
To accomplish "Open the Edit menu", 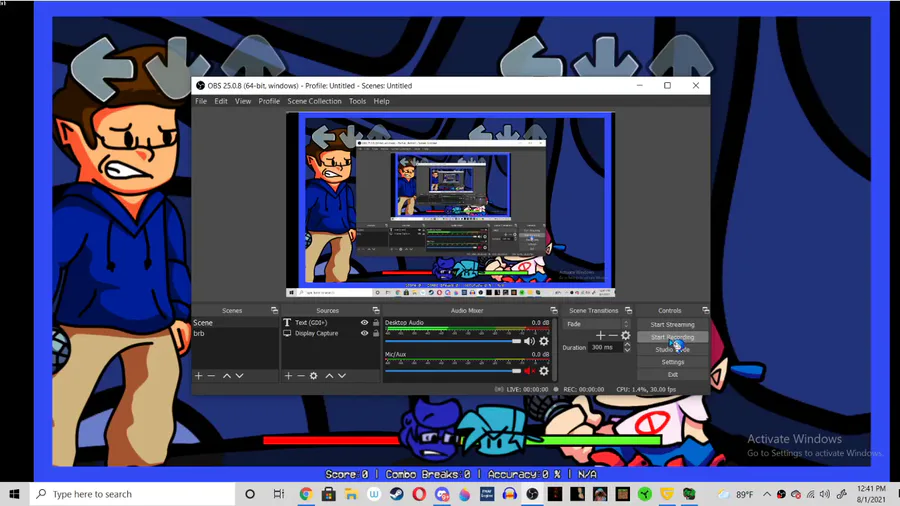I will pyautogui.click(x=221, y=101).
